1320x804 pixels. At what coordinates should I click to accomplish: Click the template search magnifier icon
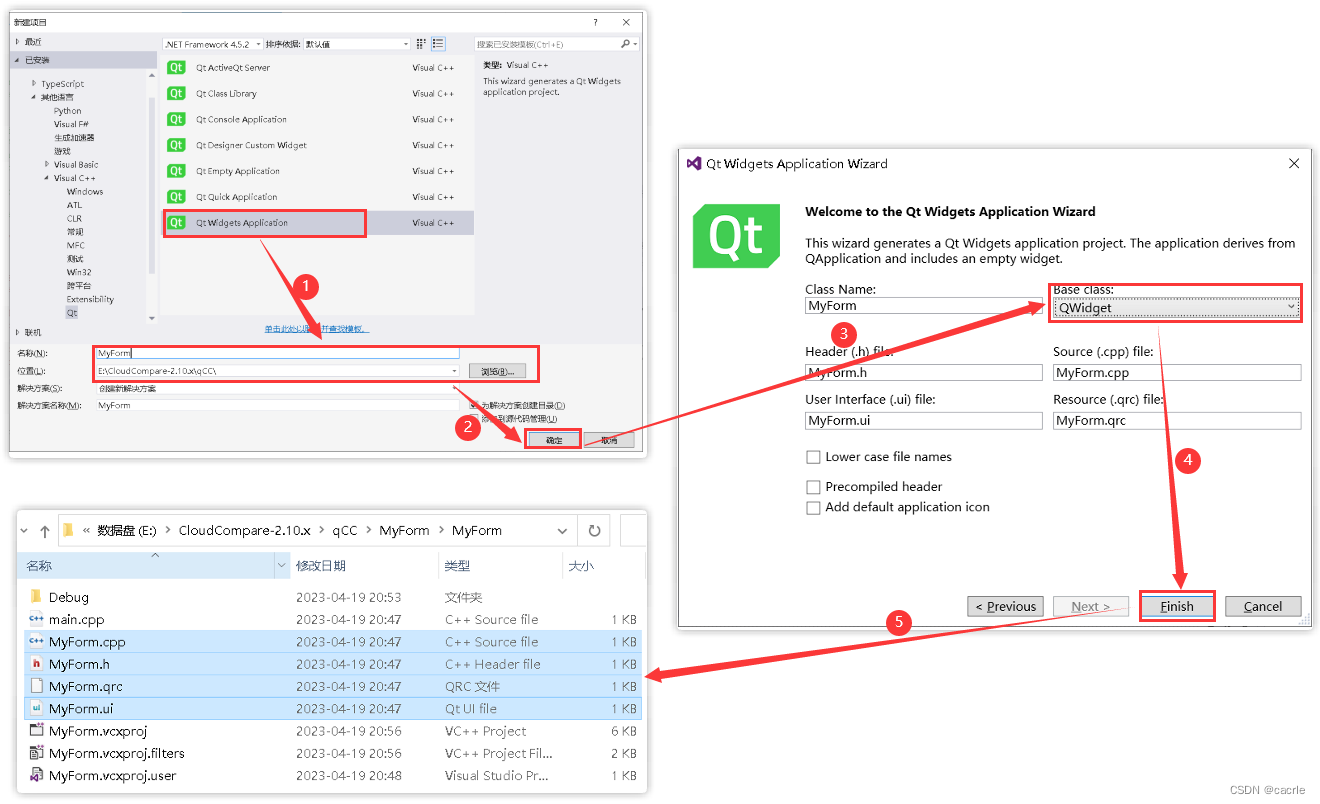pyautogui.click(x=626, y=44)
